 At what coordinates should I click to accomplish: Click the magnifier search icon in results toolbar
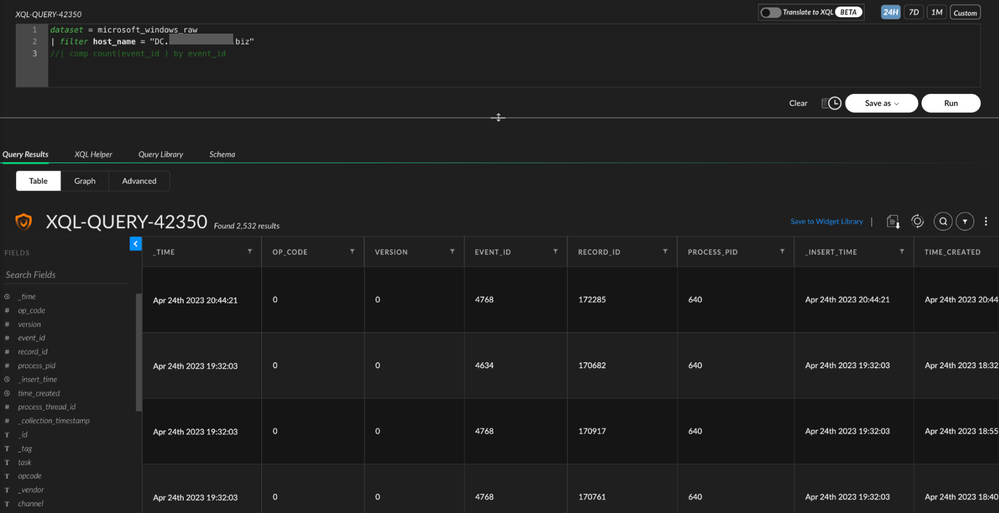pos(942,222)
